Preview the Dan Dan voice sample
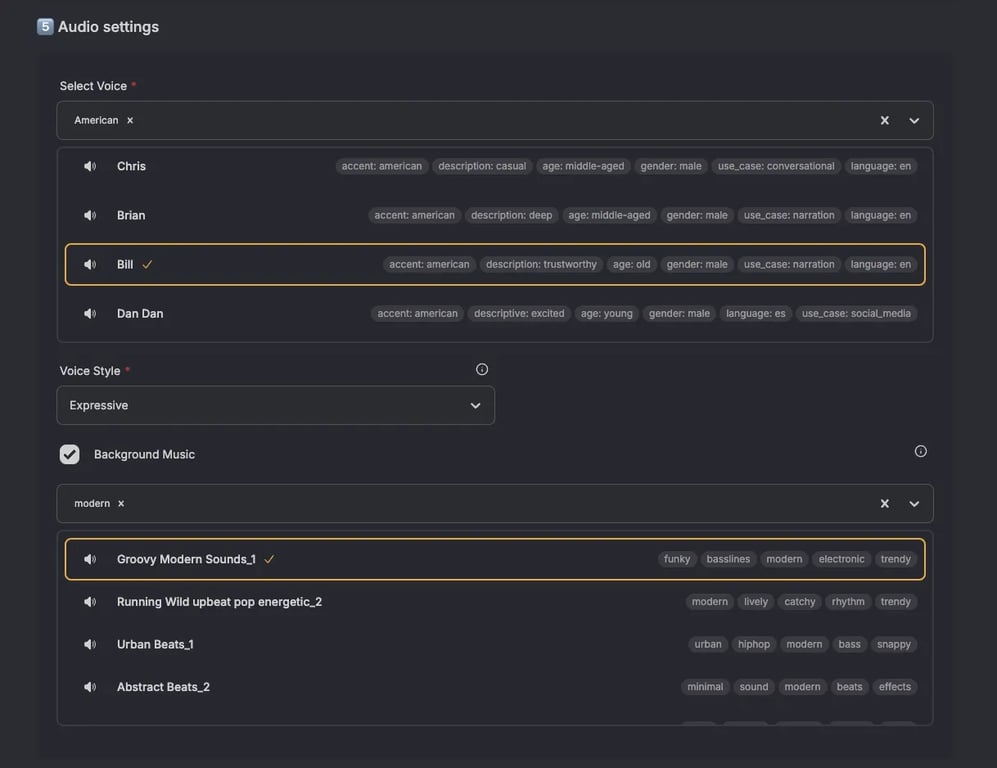Viewport: 997px width, 768px height. (x=90, y=313)
